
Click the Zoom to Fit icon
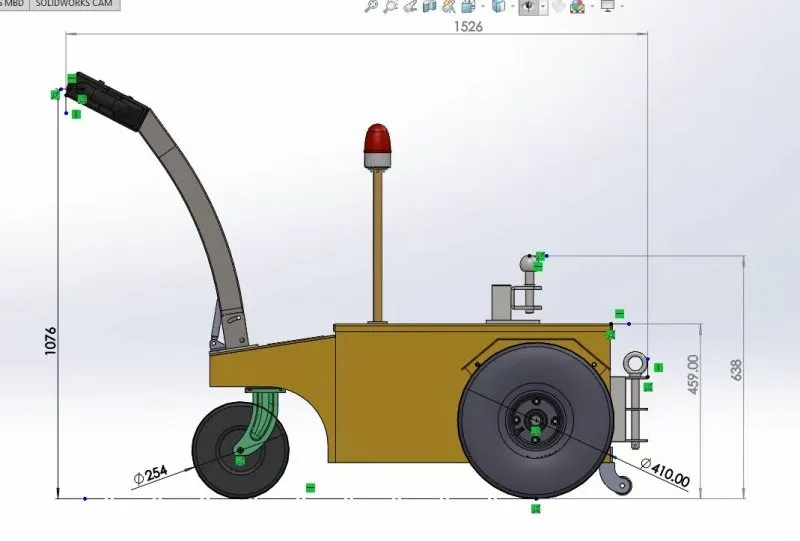(x=372, y=6)
